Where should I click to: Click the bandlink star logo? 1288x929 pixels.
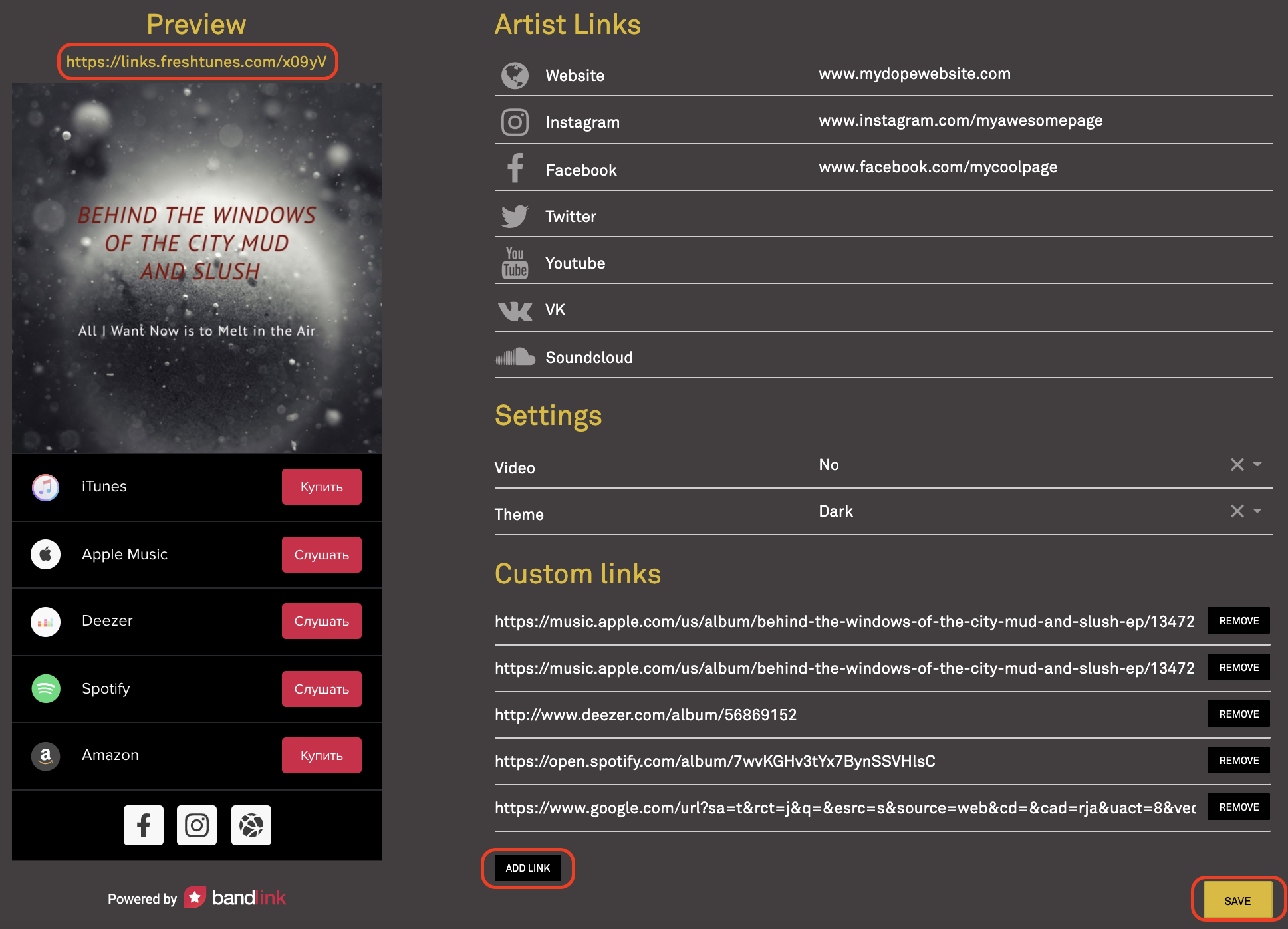click(x=195, y=897)
